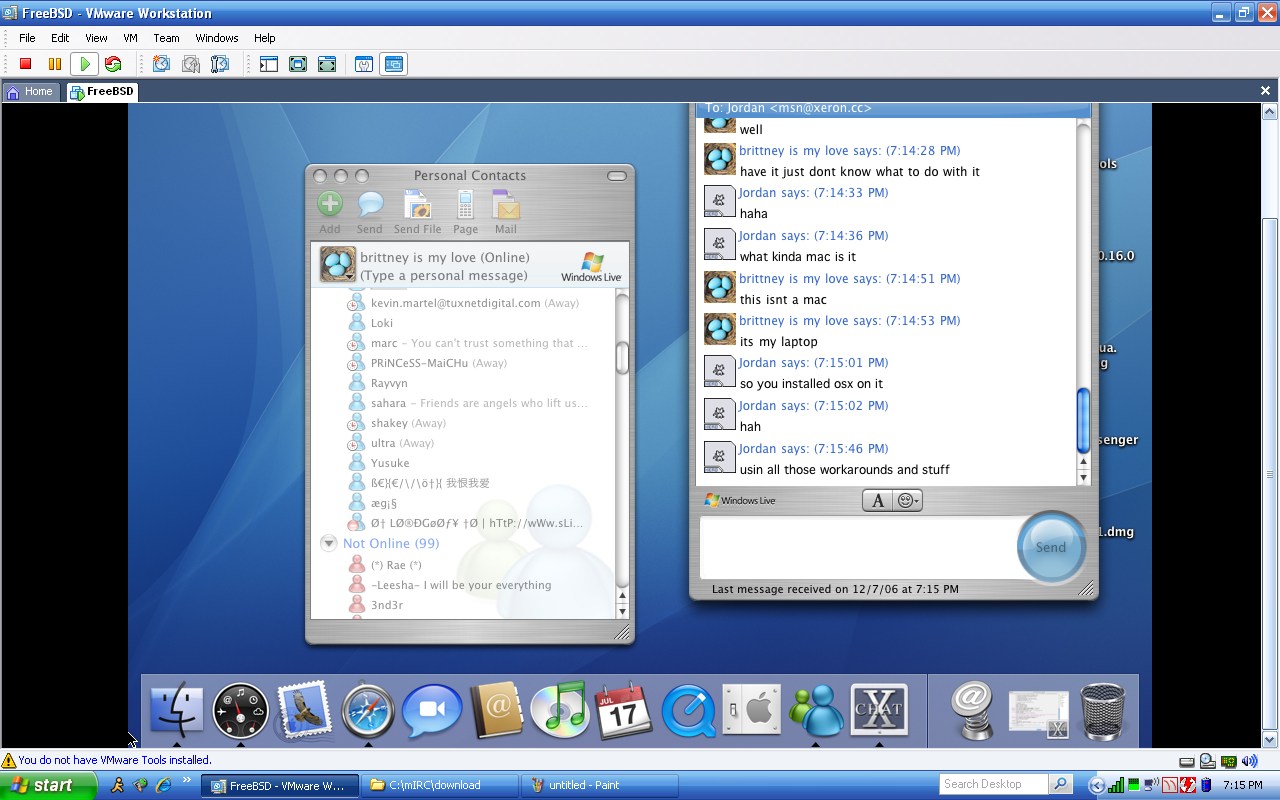Image resolution: width=1280 pixels, height=800 pixels.
Task: Select contact Yusuke in the list
Action: click(x=390, y=463)
